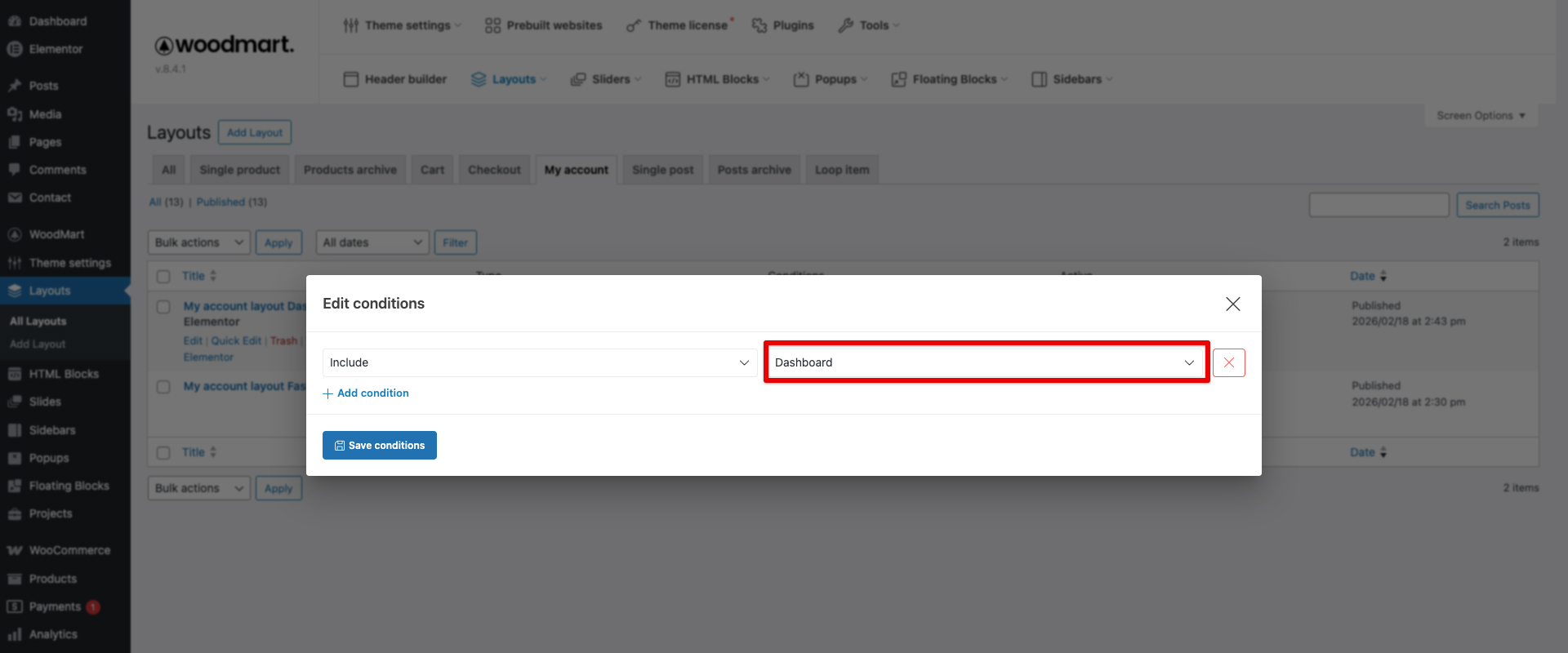Click the Prebuilt websites grid icon
1568x653 pixels.
click(492, 25)
